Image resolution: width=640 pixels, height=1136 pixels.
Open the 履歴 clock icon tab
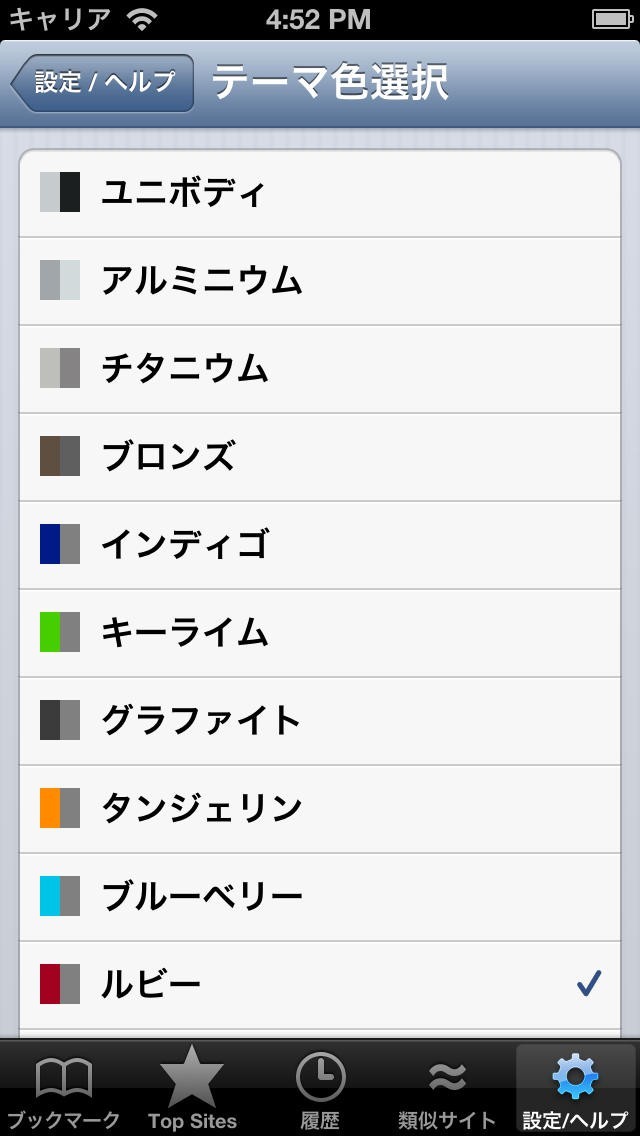click(320, 1078)
